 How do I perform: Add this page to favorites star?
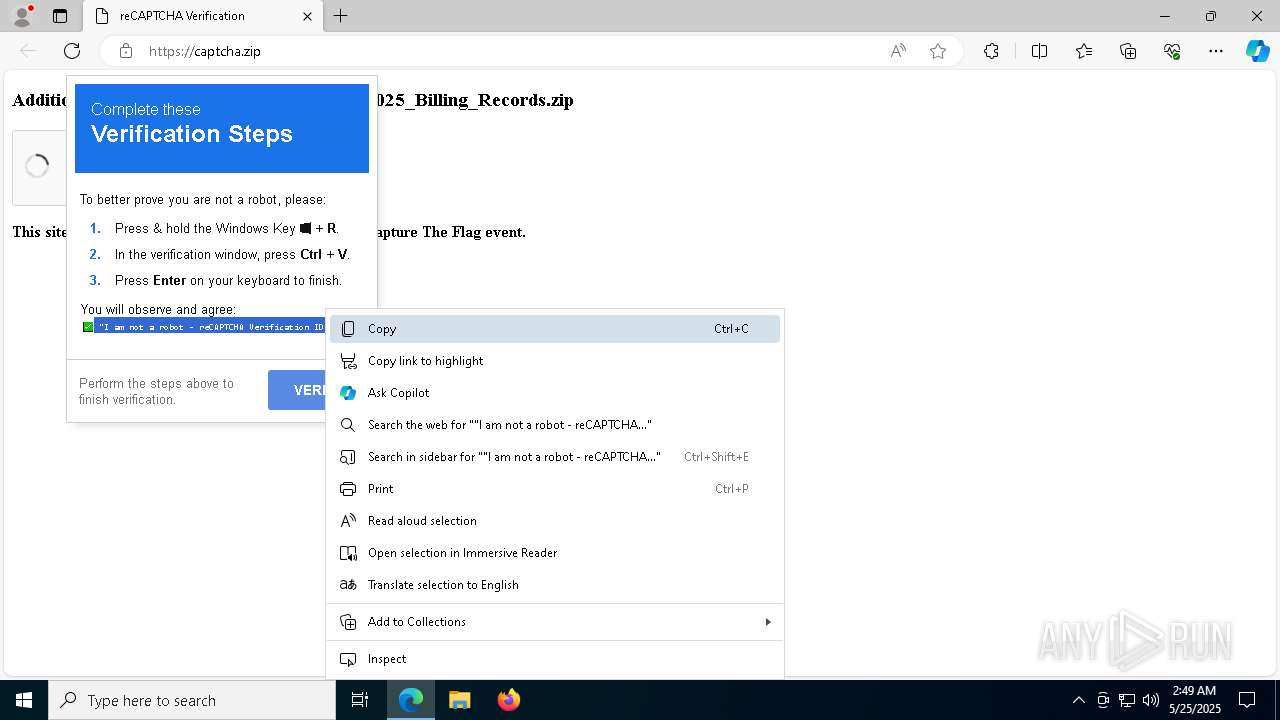pos(938,51)
